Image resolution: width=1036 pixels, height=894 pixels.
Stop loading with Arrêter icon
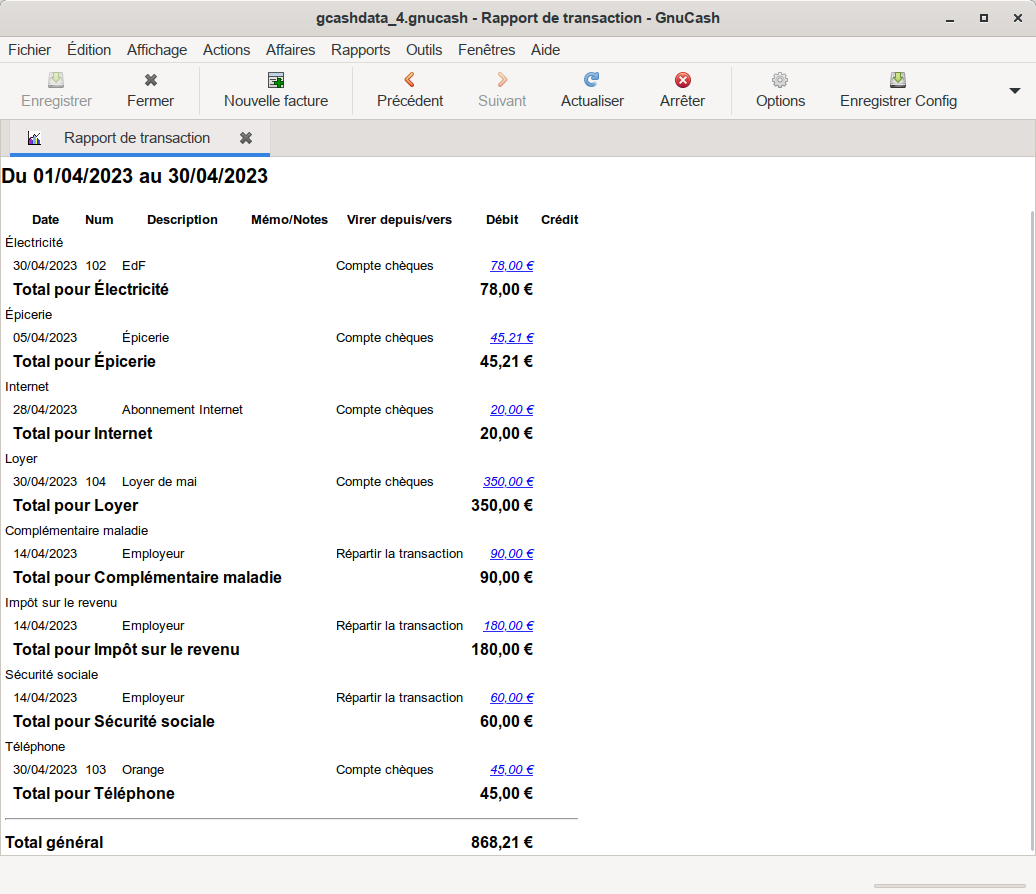[x=682, y=81]
